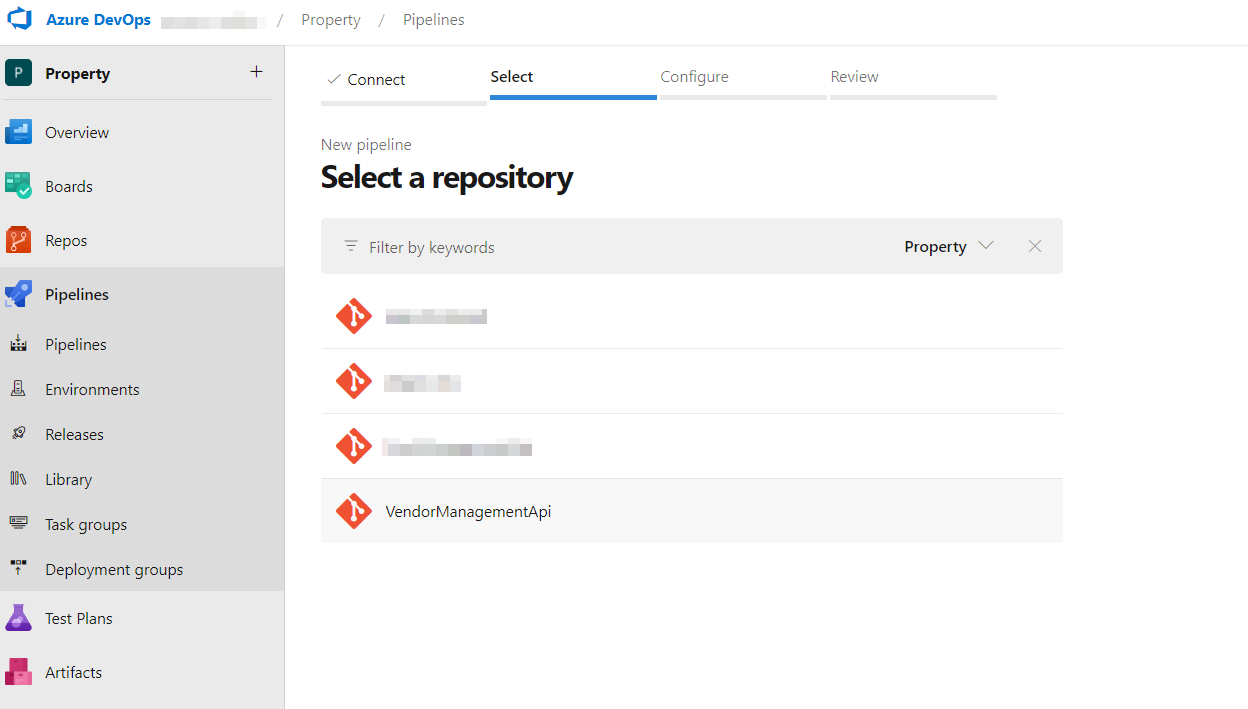Open Overview in the sidebar

142,132
